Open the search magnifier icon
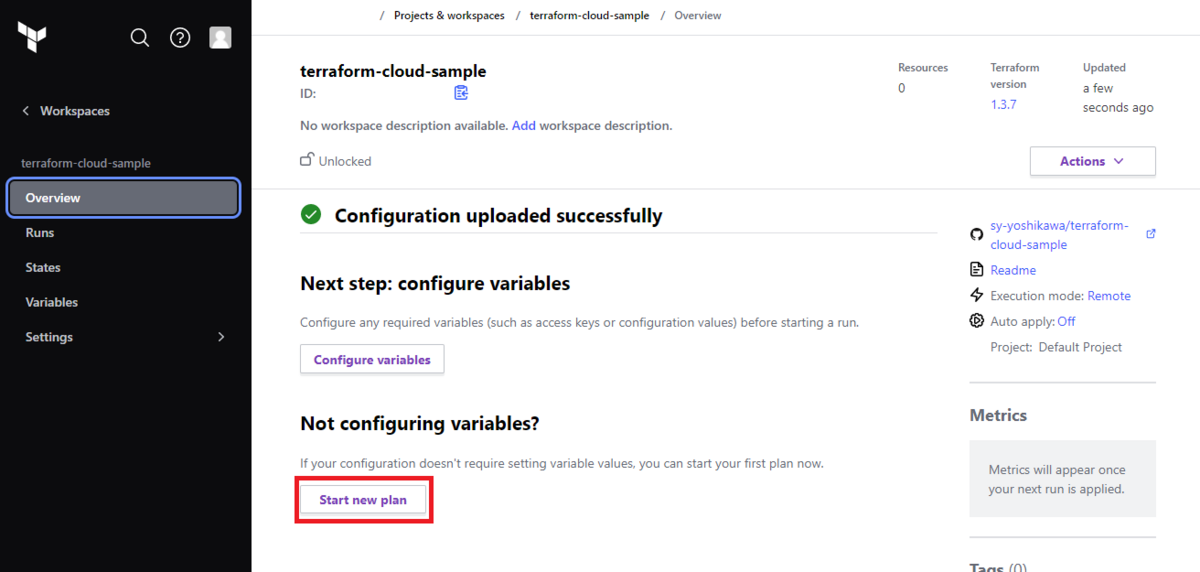The height and width of the screenshot is (572, 1200). 140,38
